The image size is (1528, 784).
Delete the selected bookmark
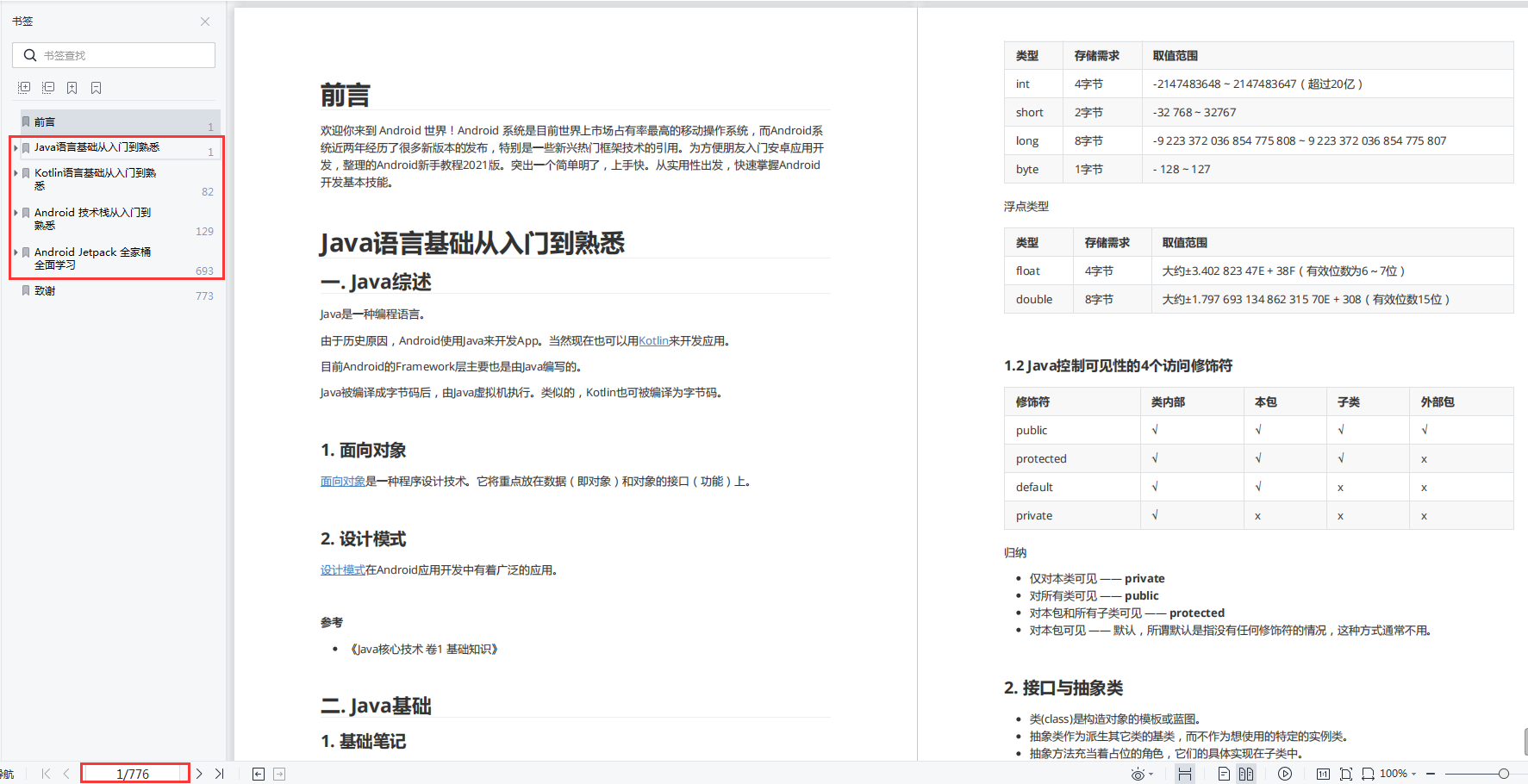(x=96, y=87)
